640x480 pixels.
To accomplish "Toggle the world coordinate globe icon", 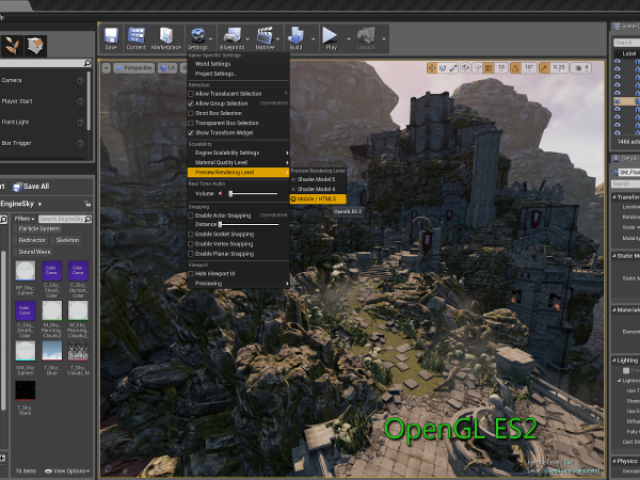I will 465,68.
